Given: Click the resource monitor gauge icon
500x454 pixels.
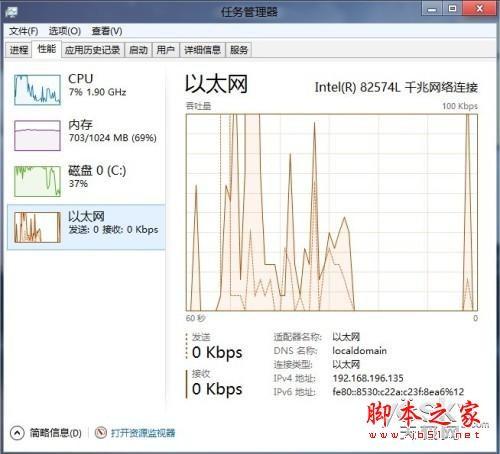Looking at the screenshot, I should point(100,433).
